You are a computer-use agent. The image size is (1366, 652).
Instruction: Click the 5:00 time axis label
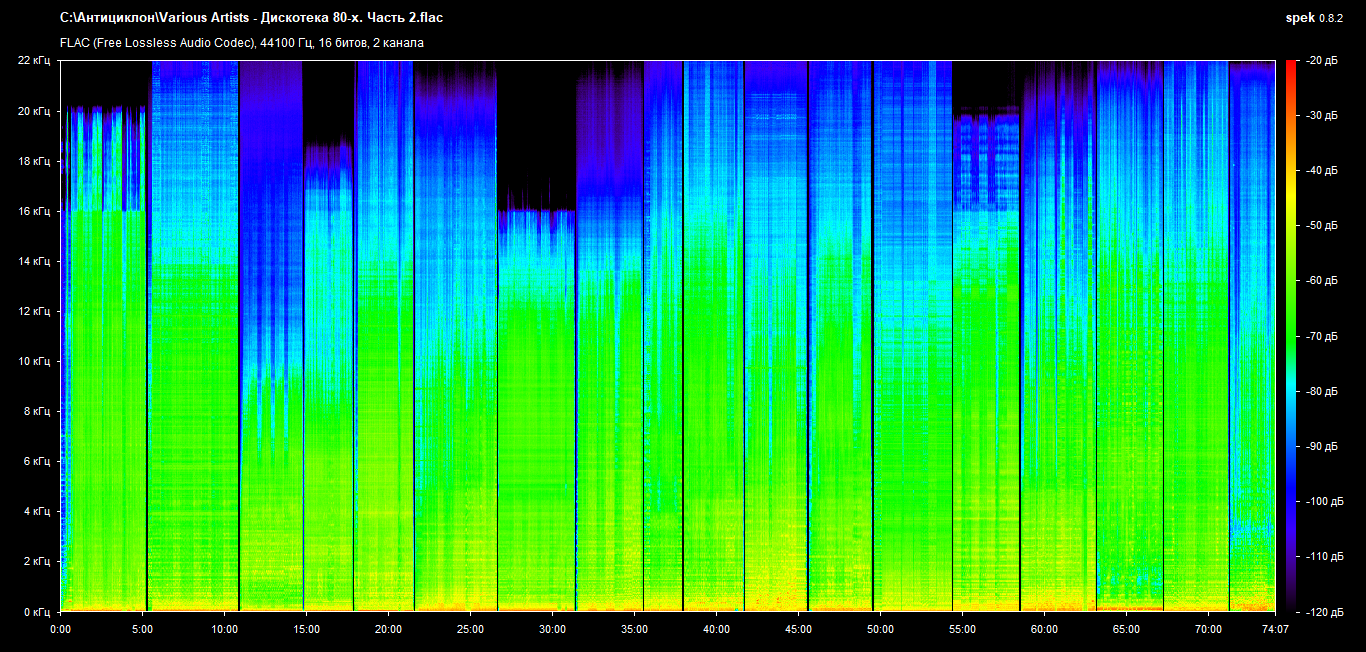coord(142,630)
